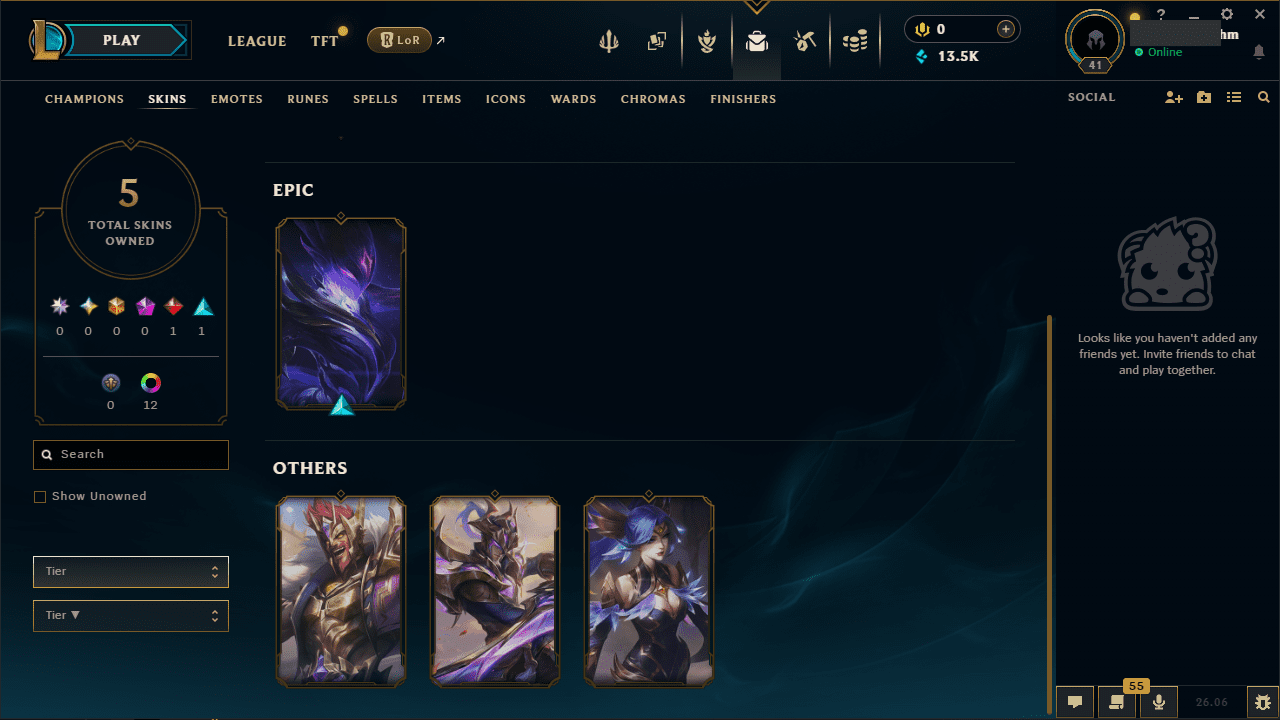Open the Store coins icon

(854, 41)
